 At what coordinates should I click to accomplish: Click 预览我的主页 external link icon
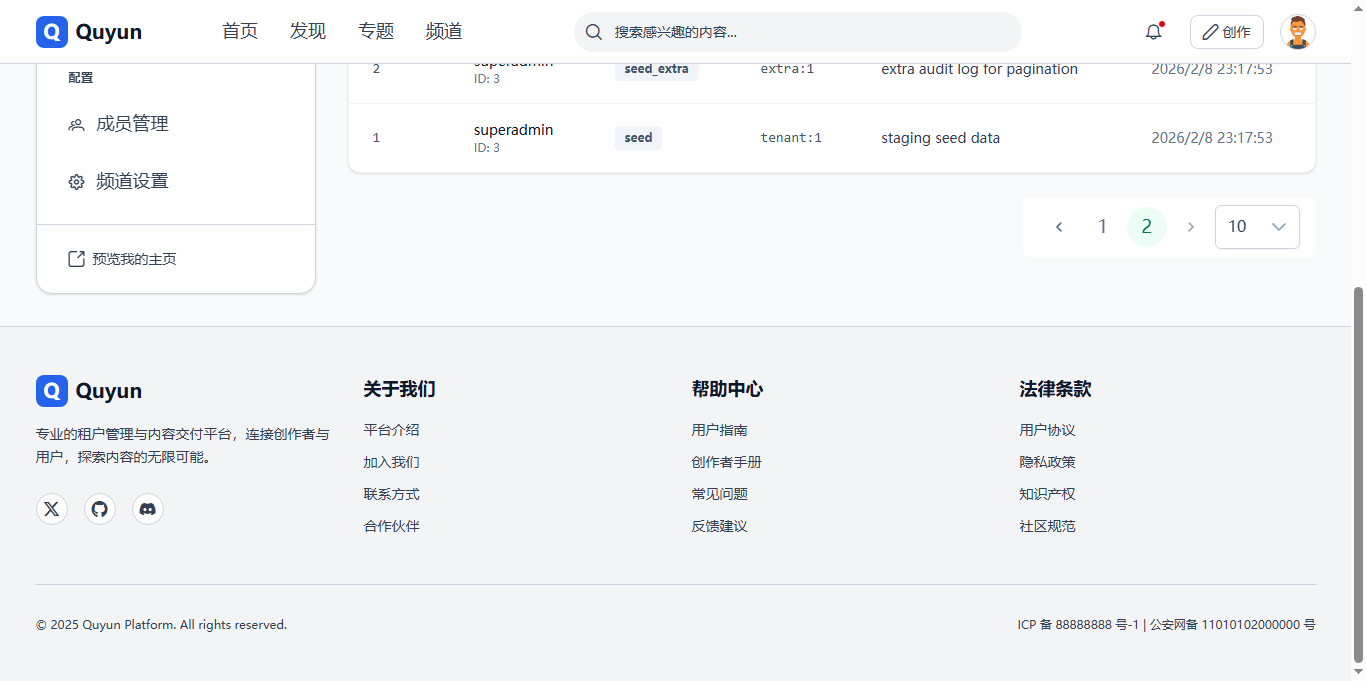[x=76, y=258]
